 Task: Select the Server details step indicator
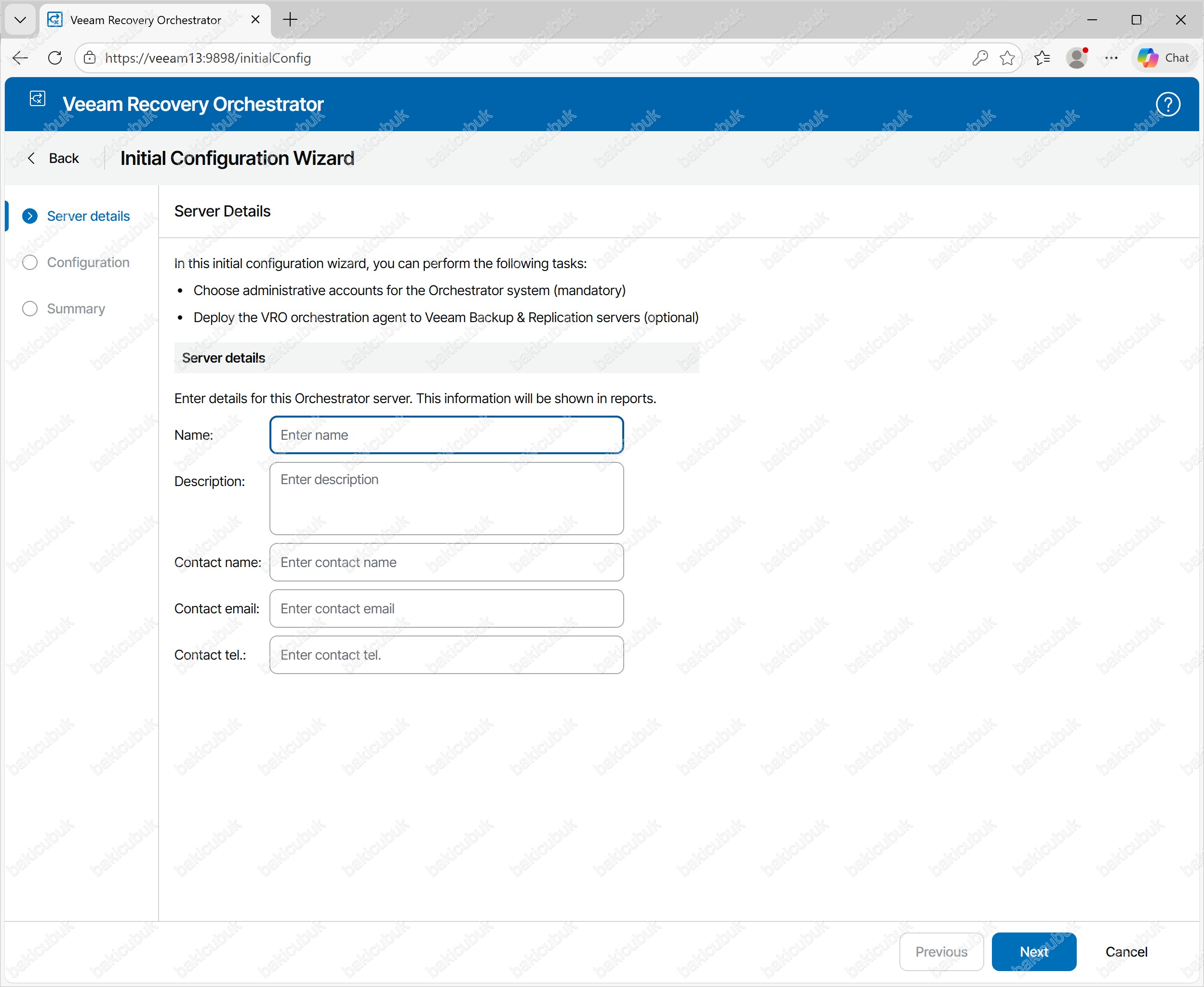(30, 216)
